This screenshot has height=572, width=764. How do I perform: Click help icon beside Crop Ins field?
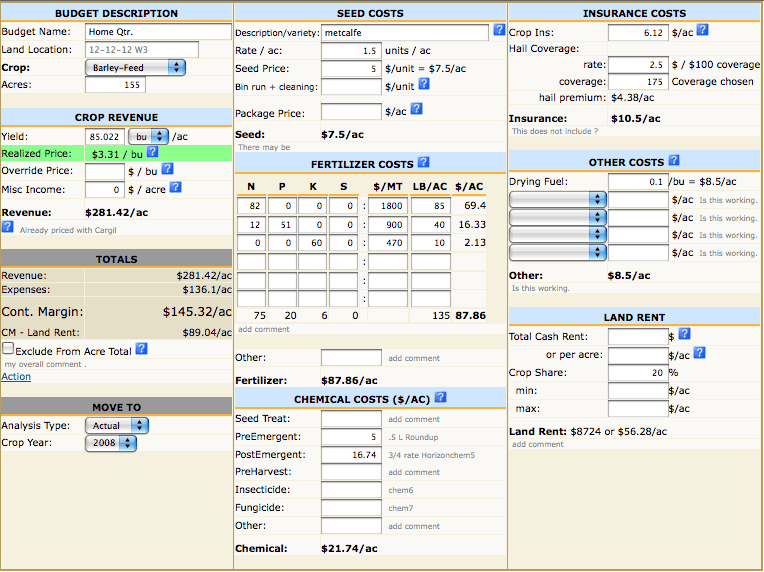(702, 30)
